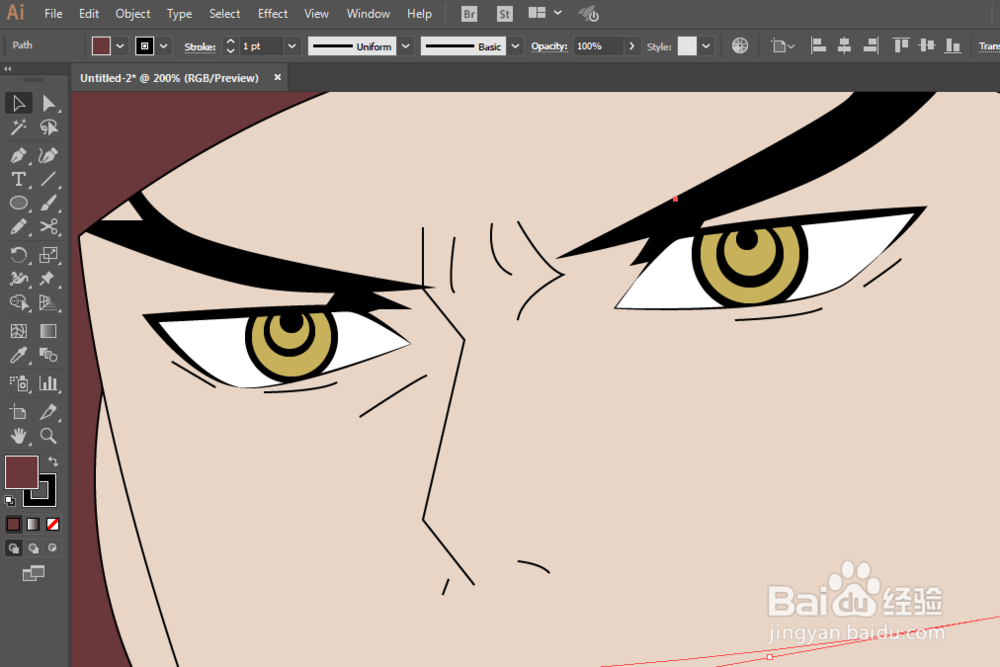Select the Mesh tool
Image resolution: width=1000 pixels, height=667 pixels.
coord(18,331)
